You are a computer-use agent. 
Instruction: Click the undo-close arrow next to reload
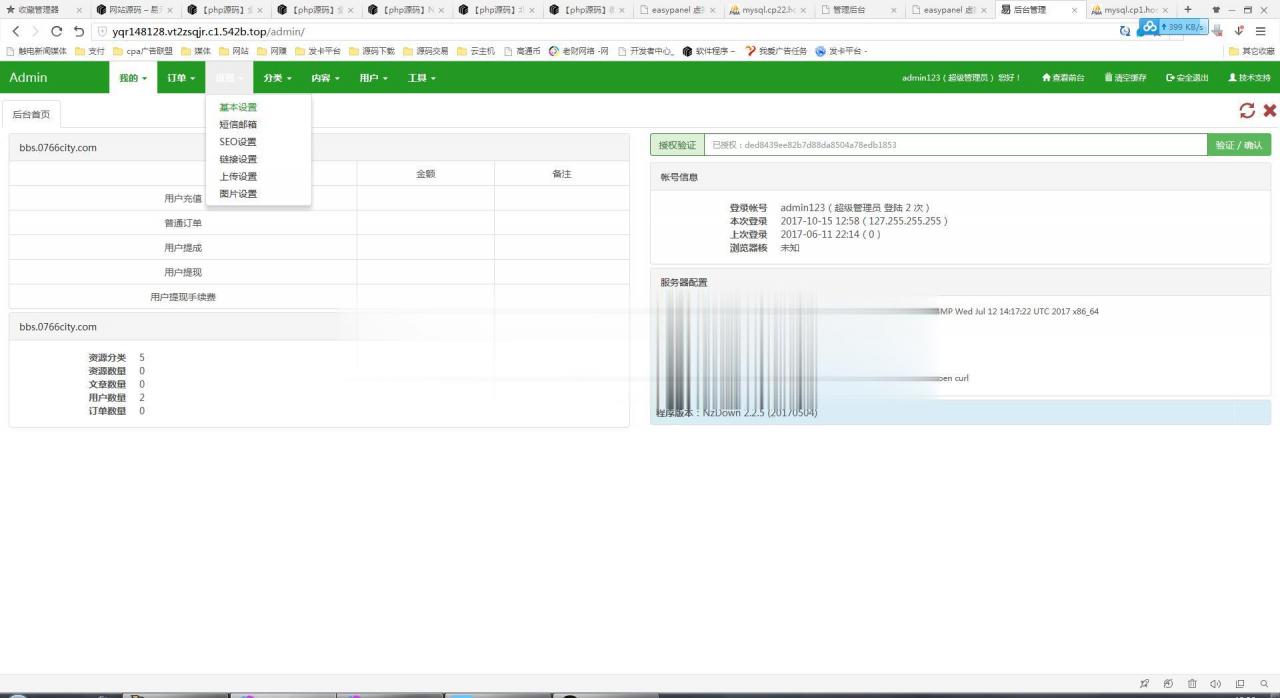tap(79, 31)
